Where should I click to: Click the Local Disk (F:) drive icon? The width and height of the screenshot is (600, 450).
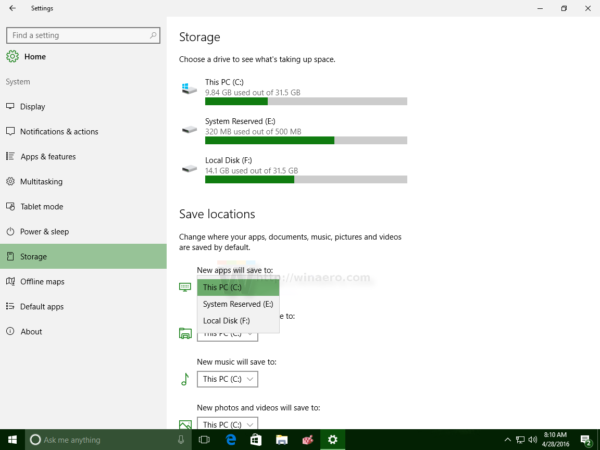click(189, 168)
